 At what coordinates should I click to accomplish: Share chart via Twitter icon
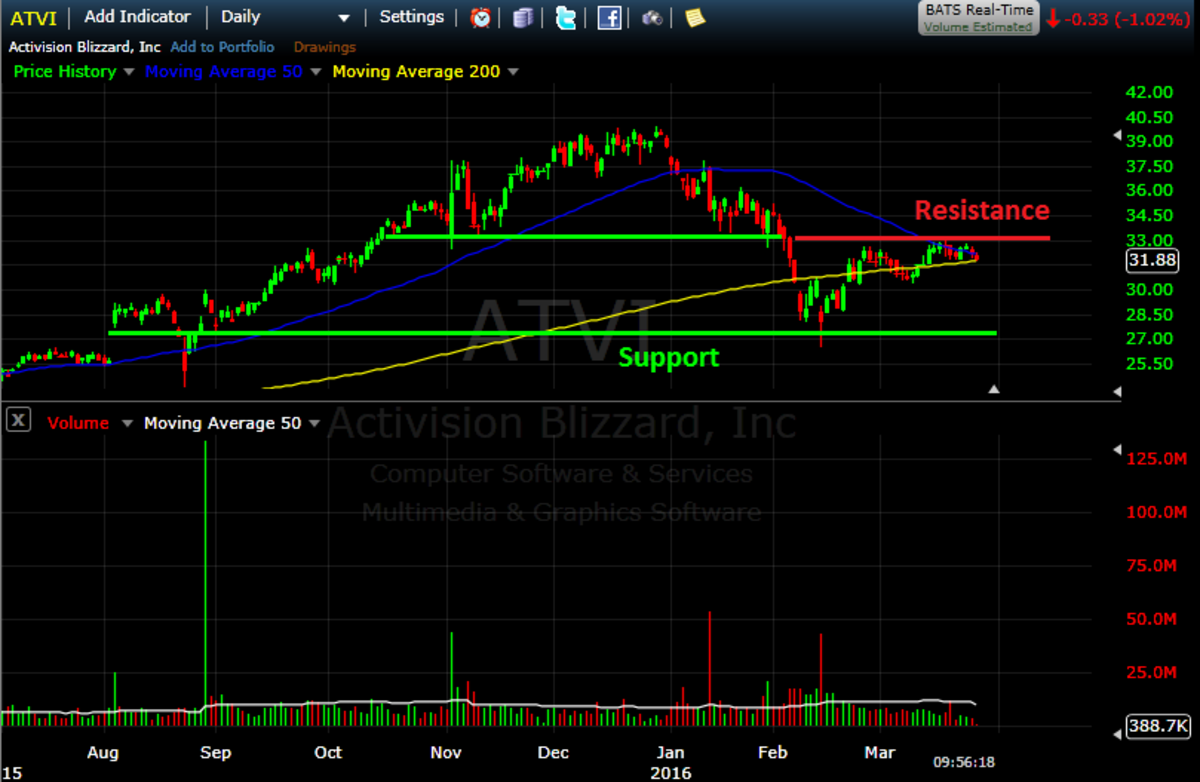coord(566,17)
